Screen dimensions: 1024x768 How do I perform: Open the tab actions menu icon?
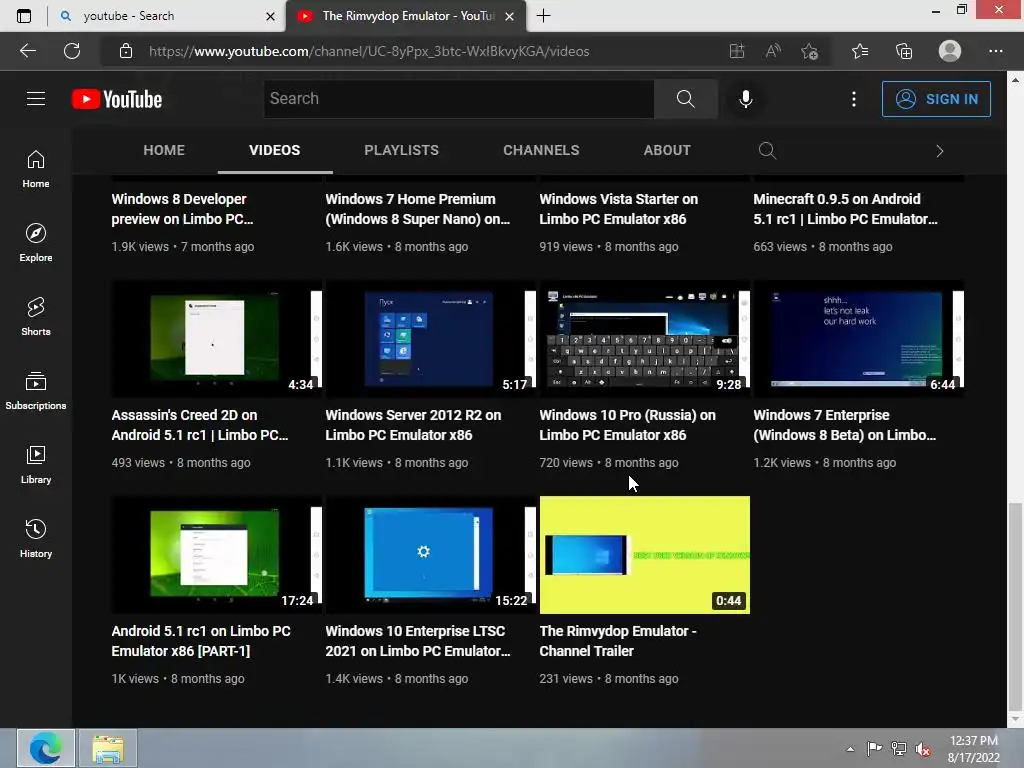tap(24, 16)
